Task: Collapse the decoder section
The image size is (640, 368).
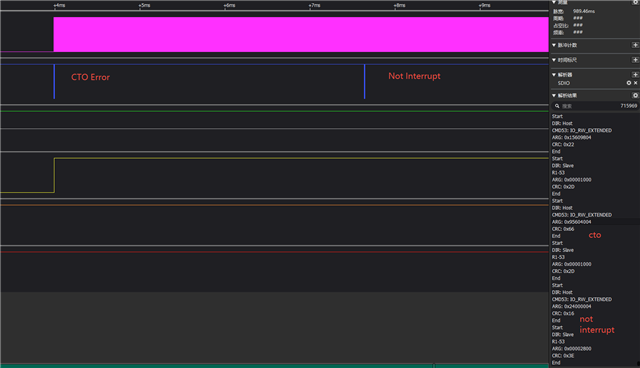Action: 554,75
